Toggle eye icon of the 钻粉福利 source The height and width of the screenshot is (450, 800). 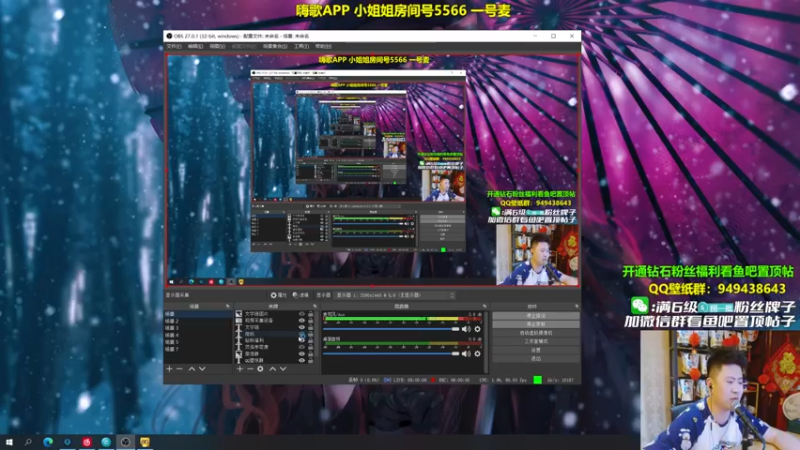(302, 340)
